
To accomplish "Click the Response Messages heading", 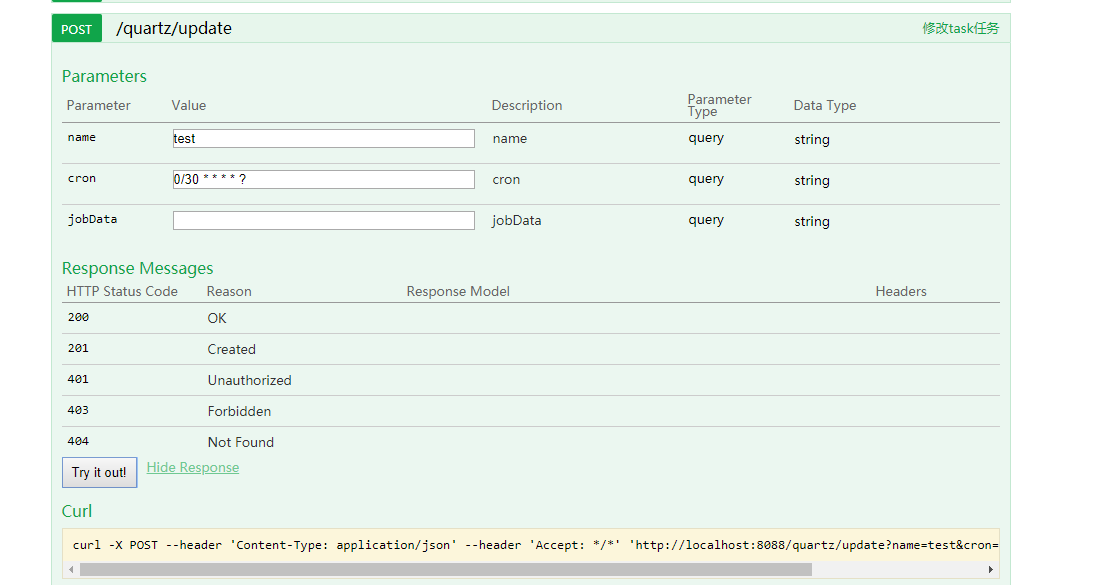I will coord(138,268).
